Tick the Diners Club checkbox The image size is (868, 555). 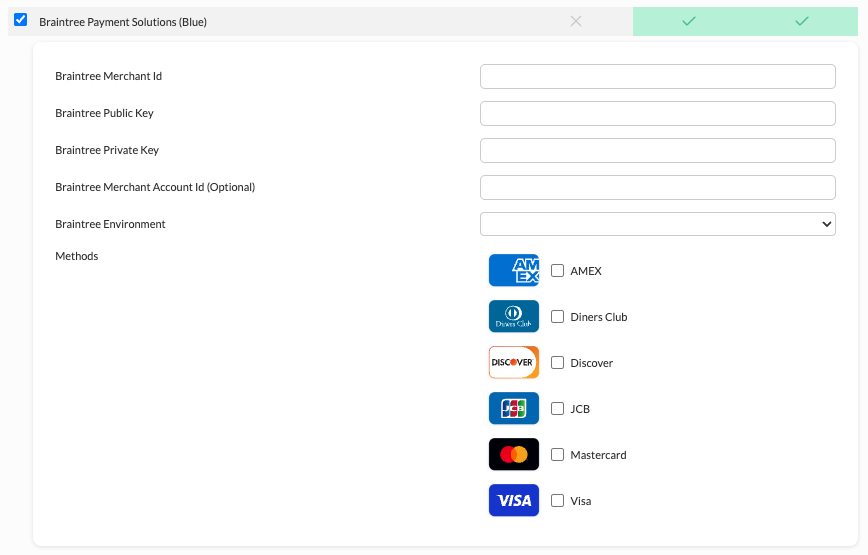point(557,317)
